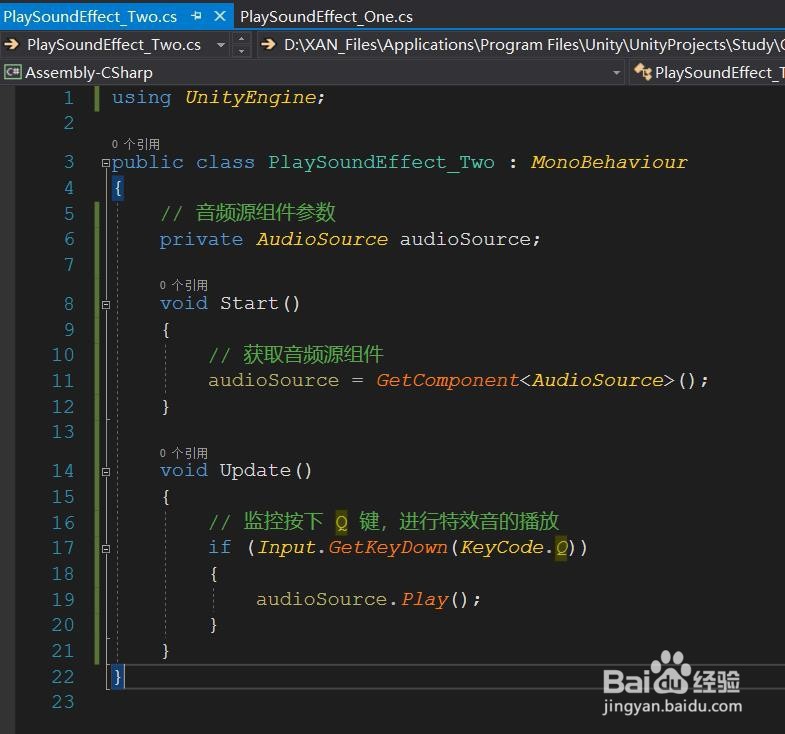
Task: Collapse the PlaySoundEffect_Two class block
Action: click(106, 162)
